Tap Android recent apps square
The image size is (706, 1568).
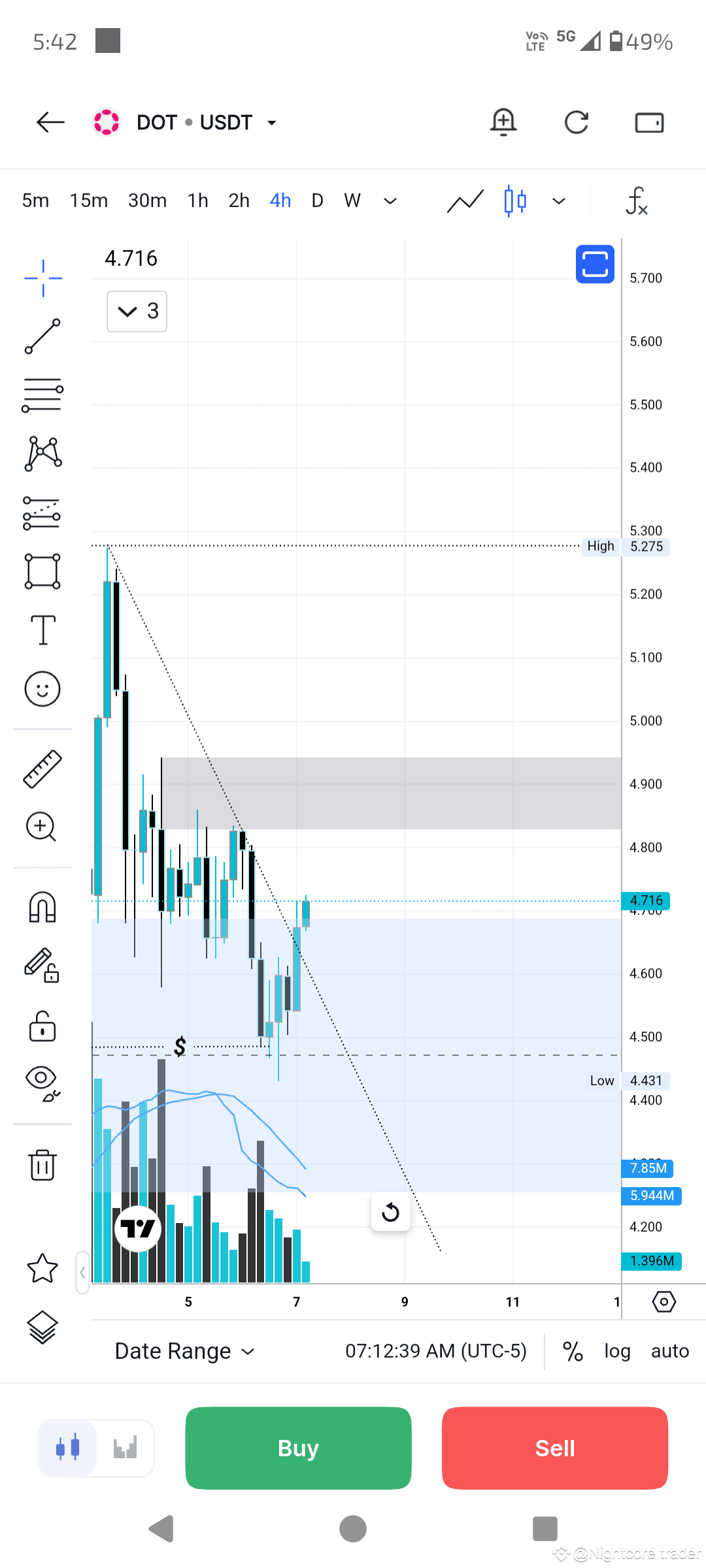click(545, 1529)
